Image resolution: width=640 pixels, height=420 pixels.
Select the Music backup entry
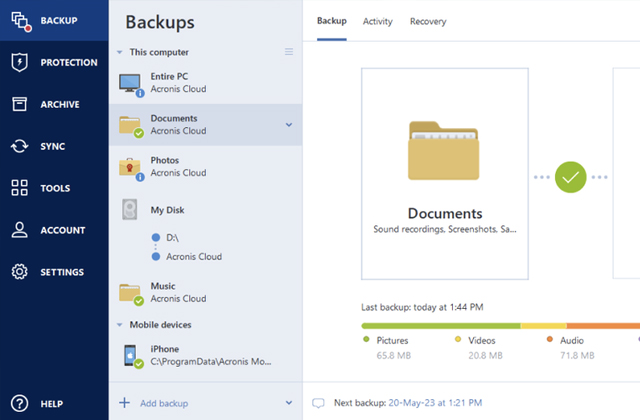pos(206,293)
